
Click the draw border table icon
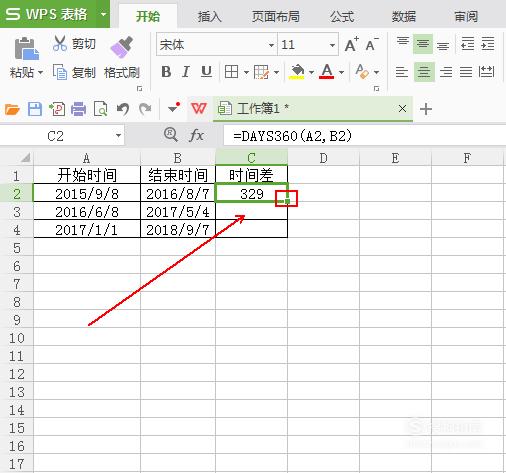[x=261, y=72]
